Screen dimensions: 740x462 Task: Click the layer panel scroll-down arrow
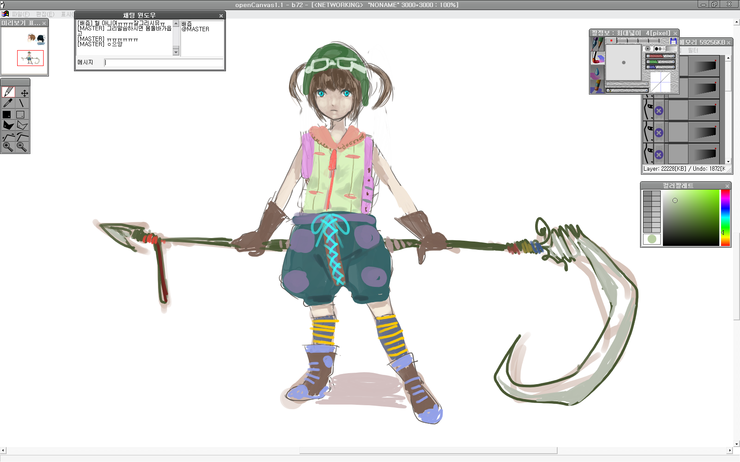click(x=729, y=161)
